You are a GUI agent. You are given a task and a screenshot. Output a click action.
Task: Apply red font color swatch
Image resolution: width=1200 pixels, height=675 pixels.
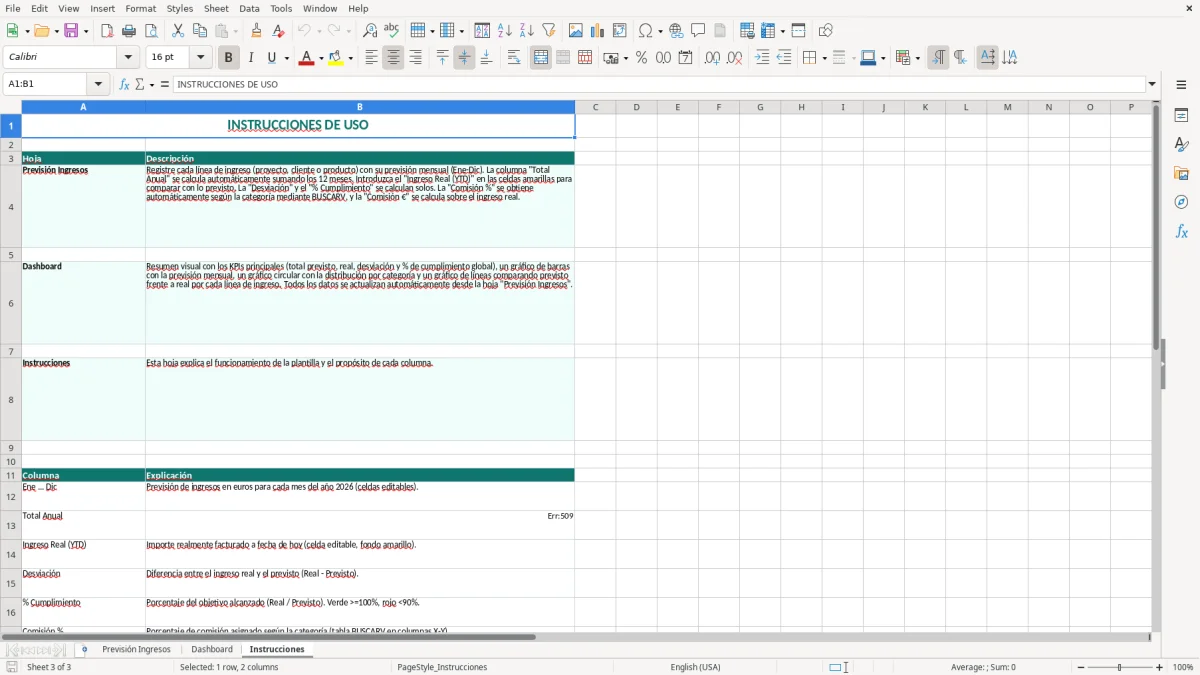305,58
